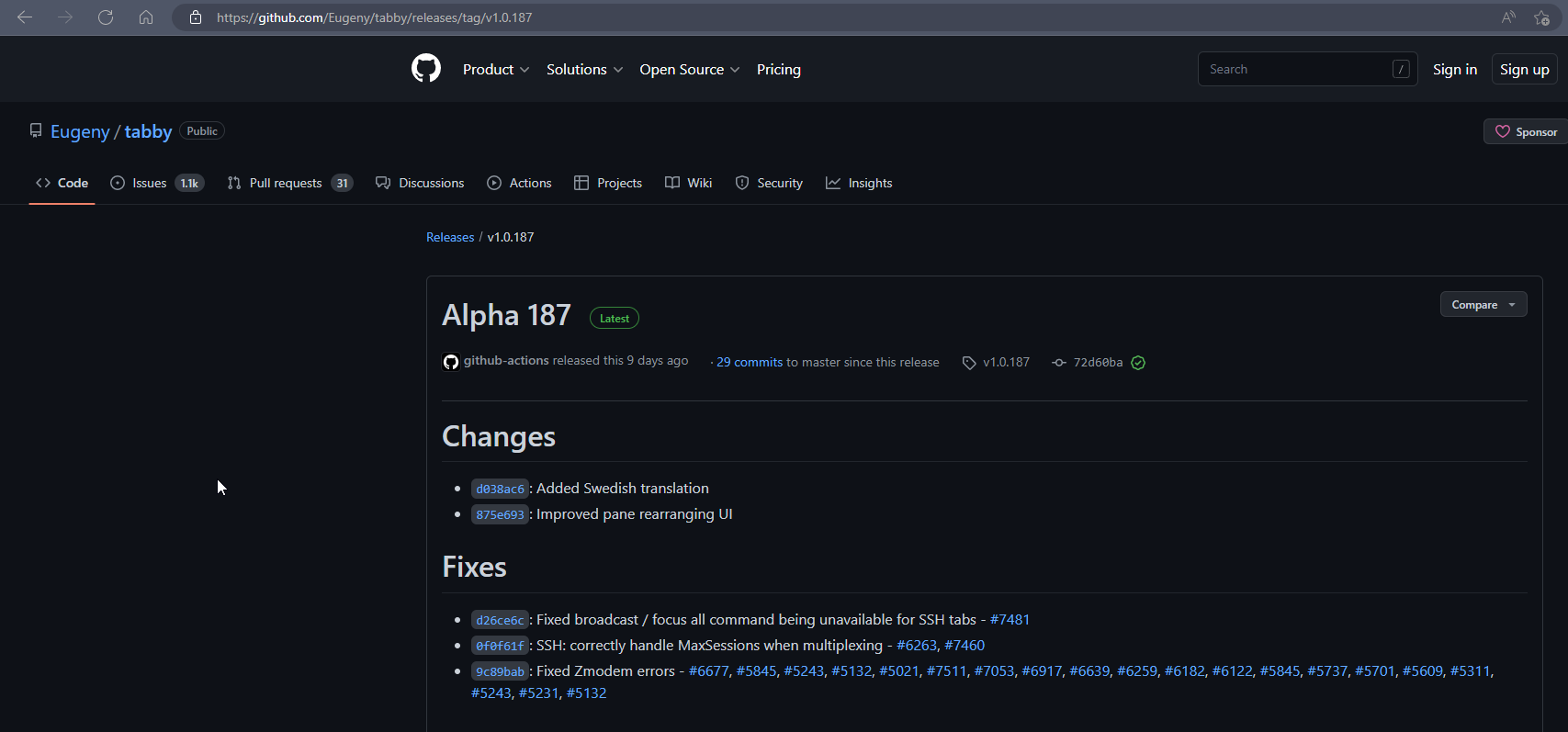
Task: Click the green check status icon
Action: 1138,363
